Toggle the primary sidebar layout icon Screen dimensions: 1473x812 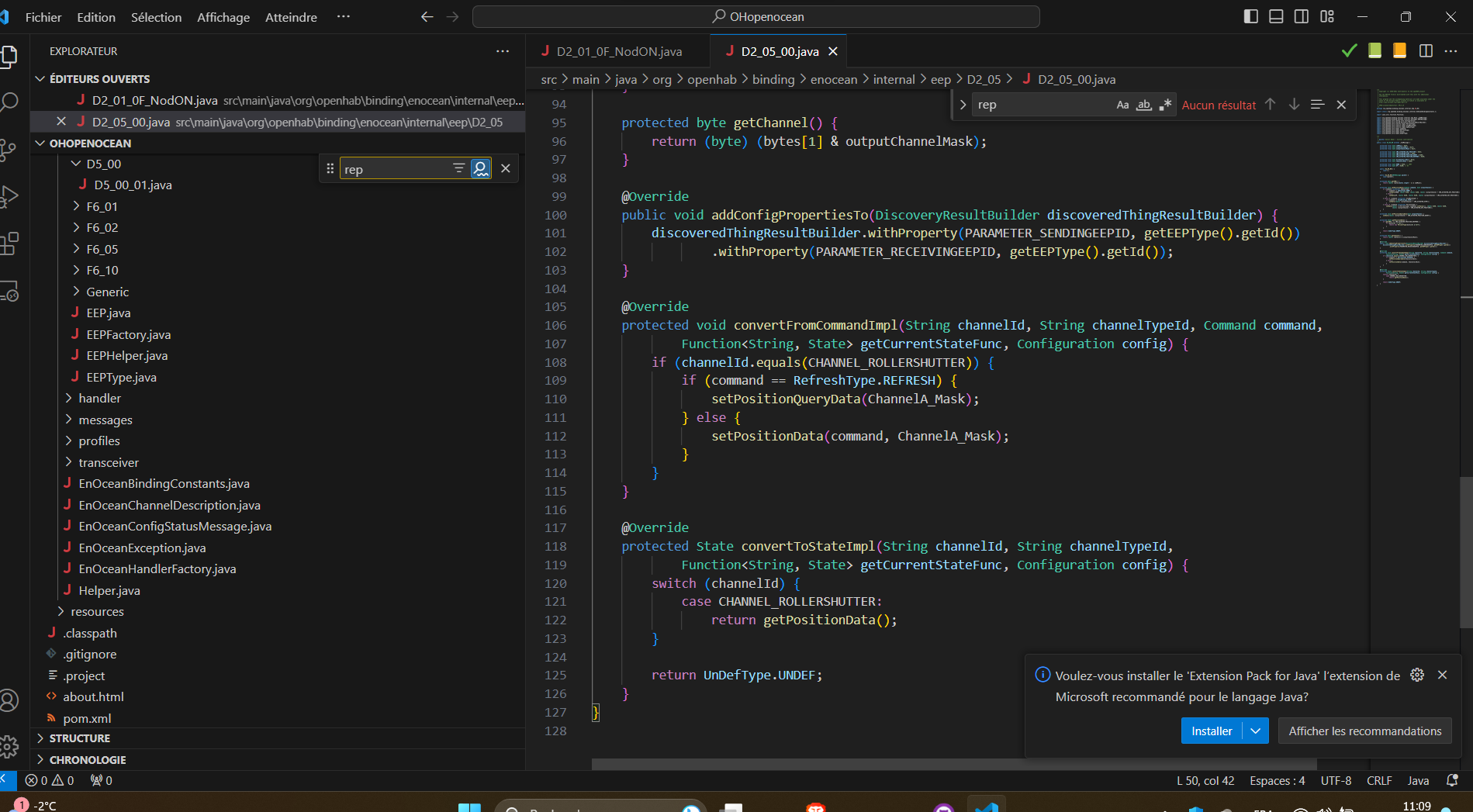[1250, 16]
